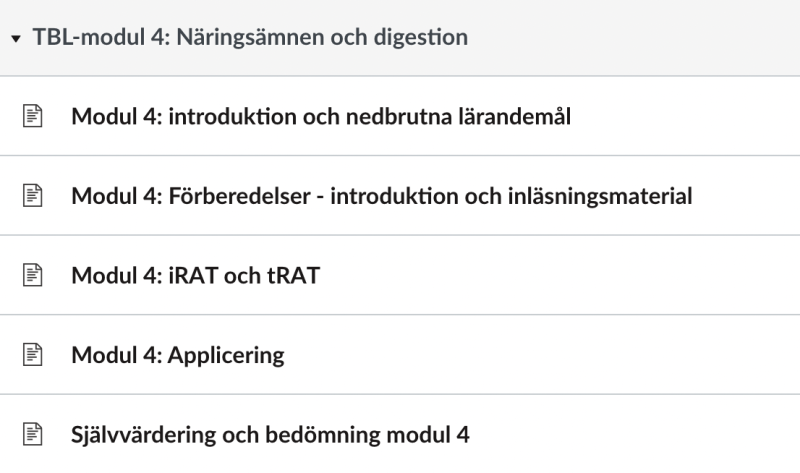Image resolution: width=800 pixels, height=473 pixels.
Task: Click the page icon next to Förberedelser item
Action: [33, 195]
